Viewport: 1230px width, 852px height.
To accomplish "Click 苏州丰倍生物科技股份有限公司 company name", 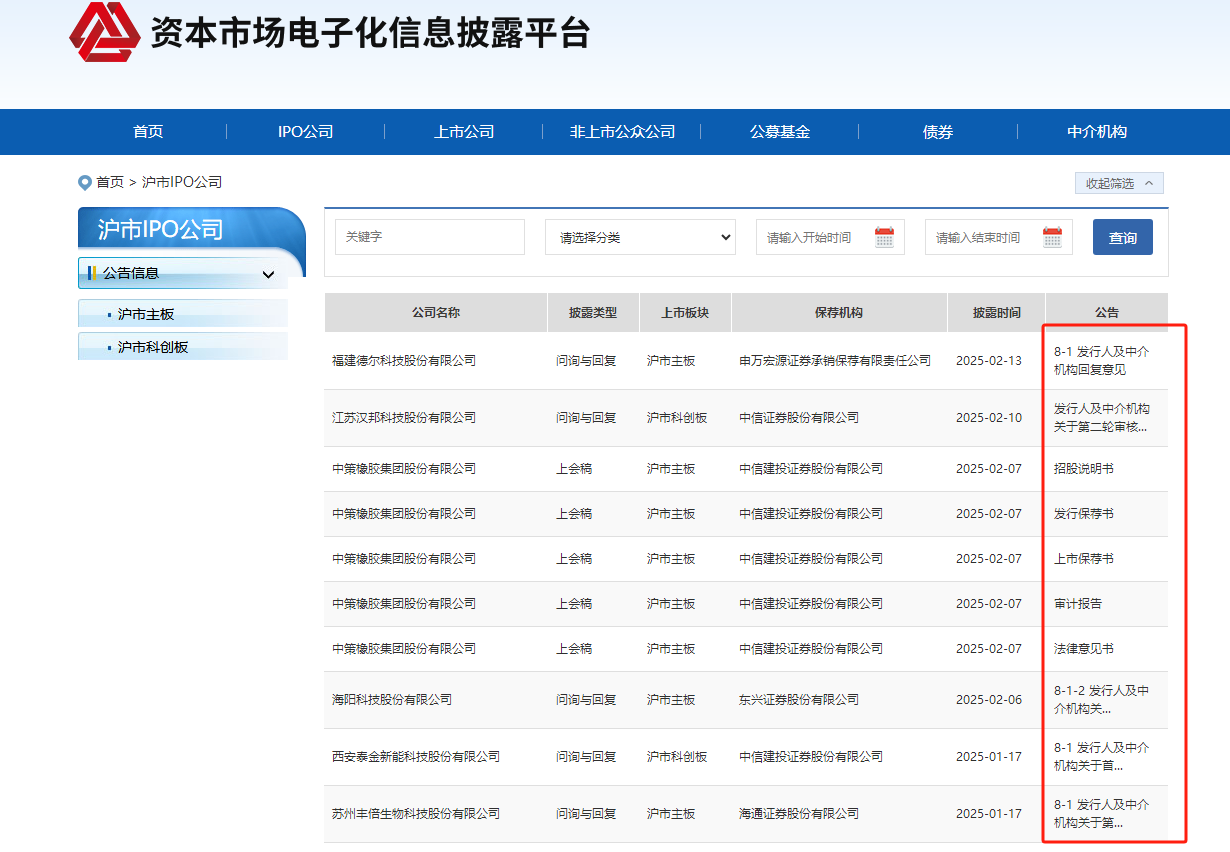I will click(416, 814).
